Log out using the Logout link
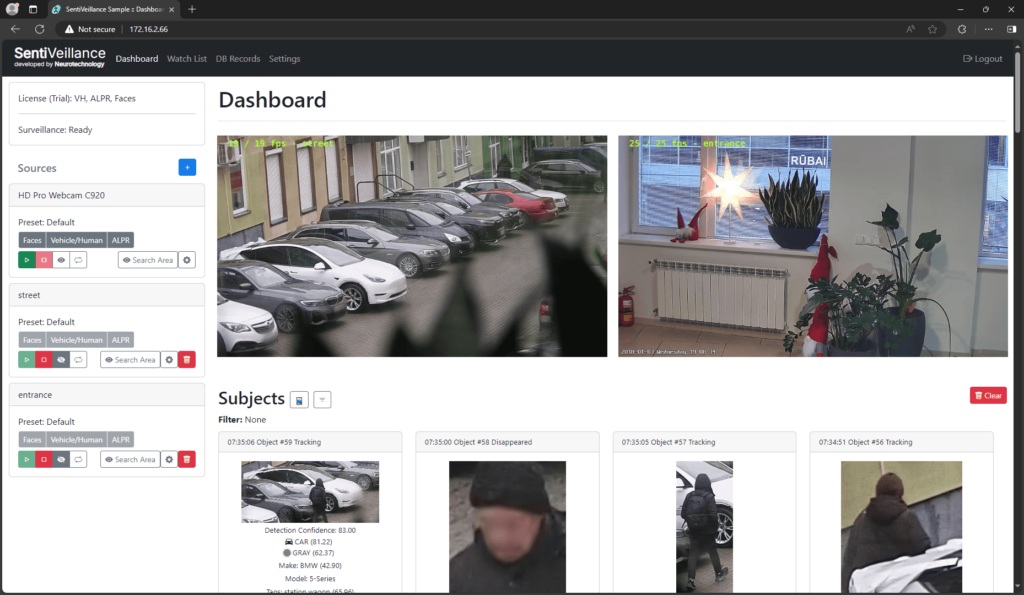The image size is (1024, 595). [982, 59]
